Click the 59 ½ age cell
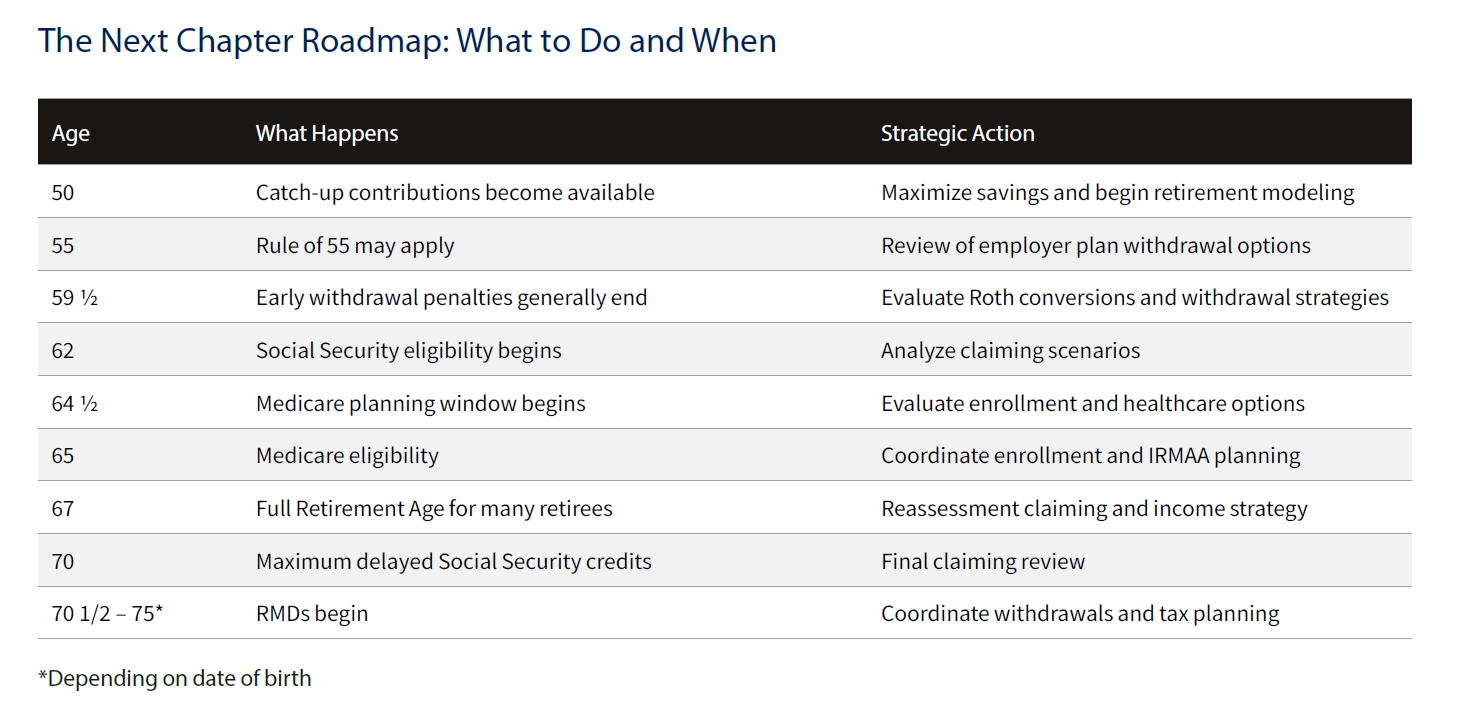 [75, 297]
